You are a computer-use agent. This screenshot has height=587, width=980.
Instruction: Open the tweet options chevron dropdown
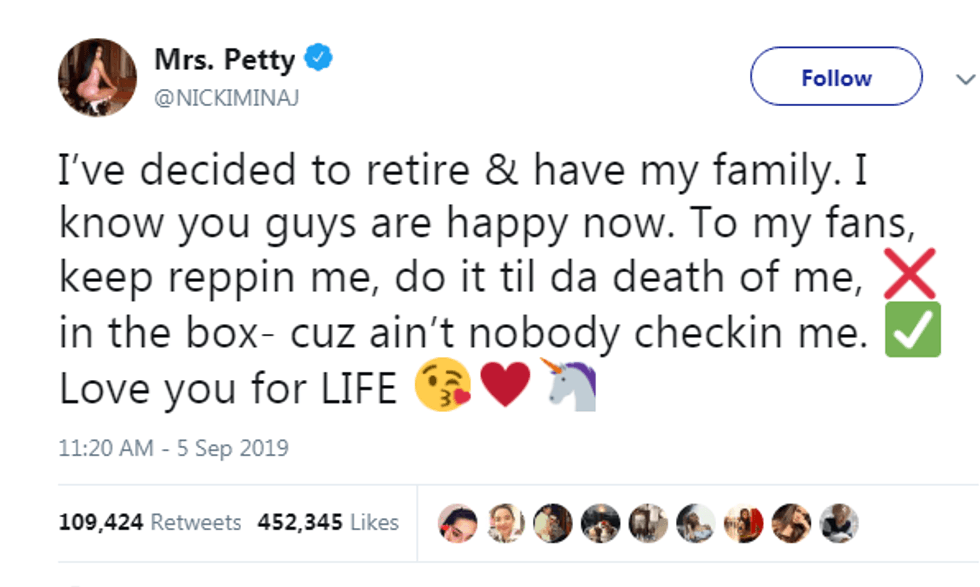(964, 78)
